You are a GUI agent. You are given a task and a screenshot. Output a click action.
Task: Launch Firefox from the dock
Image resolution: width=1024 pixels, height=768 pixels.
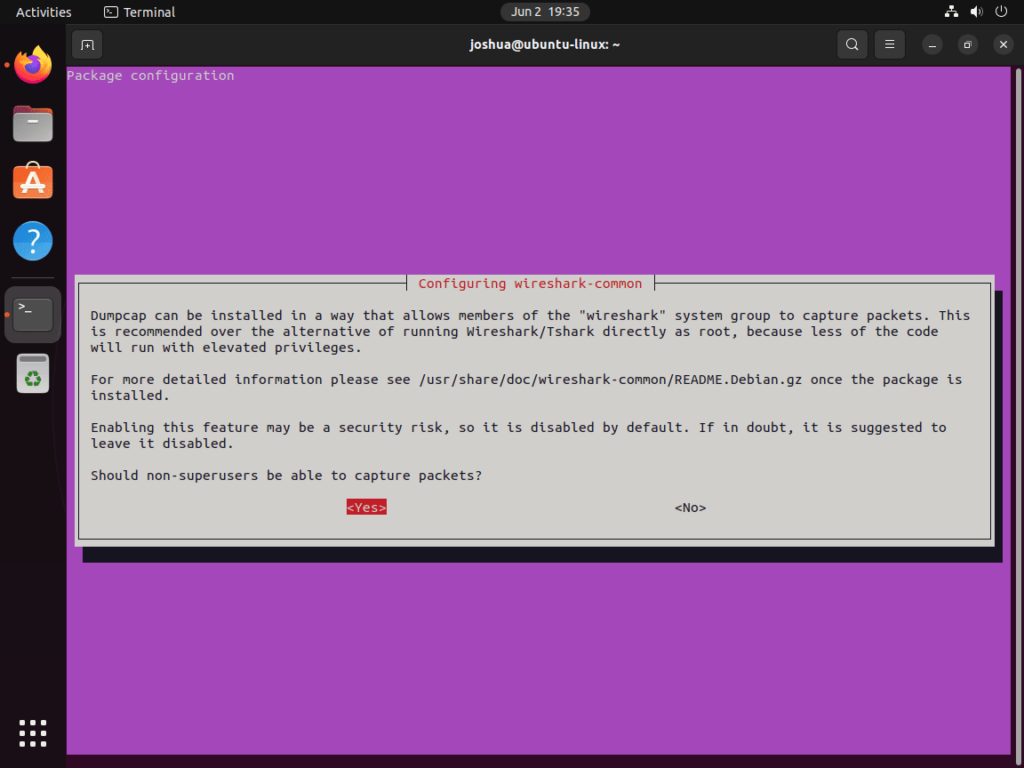pos(33,65)
